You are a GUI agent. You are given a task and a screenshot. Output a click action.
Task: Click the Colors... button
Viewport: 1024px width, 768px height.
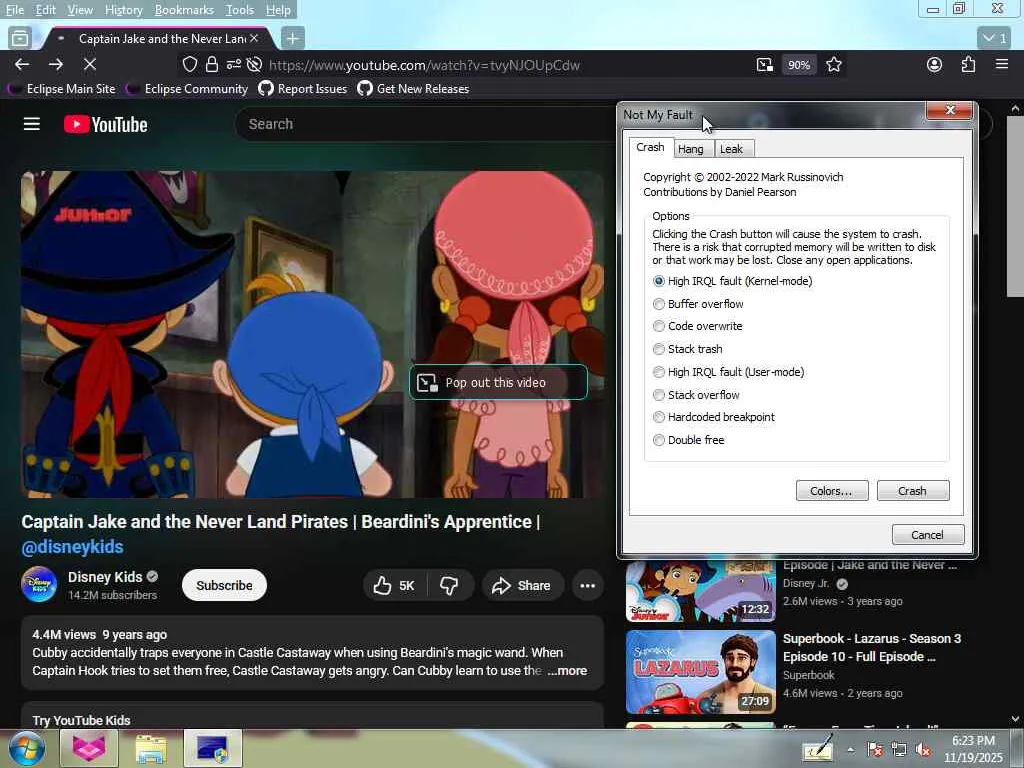click(832, 490)
